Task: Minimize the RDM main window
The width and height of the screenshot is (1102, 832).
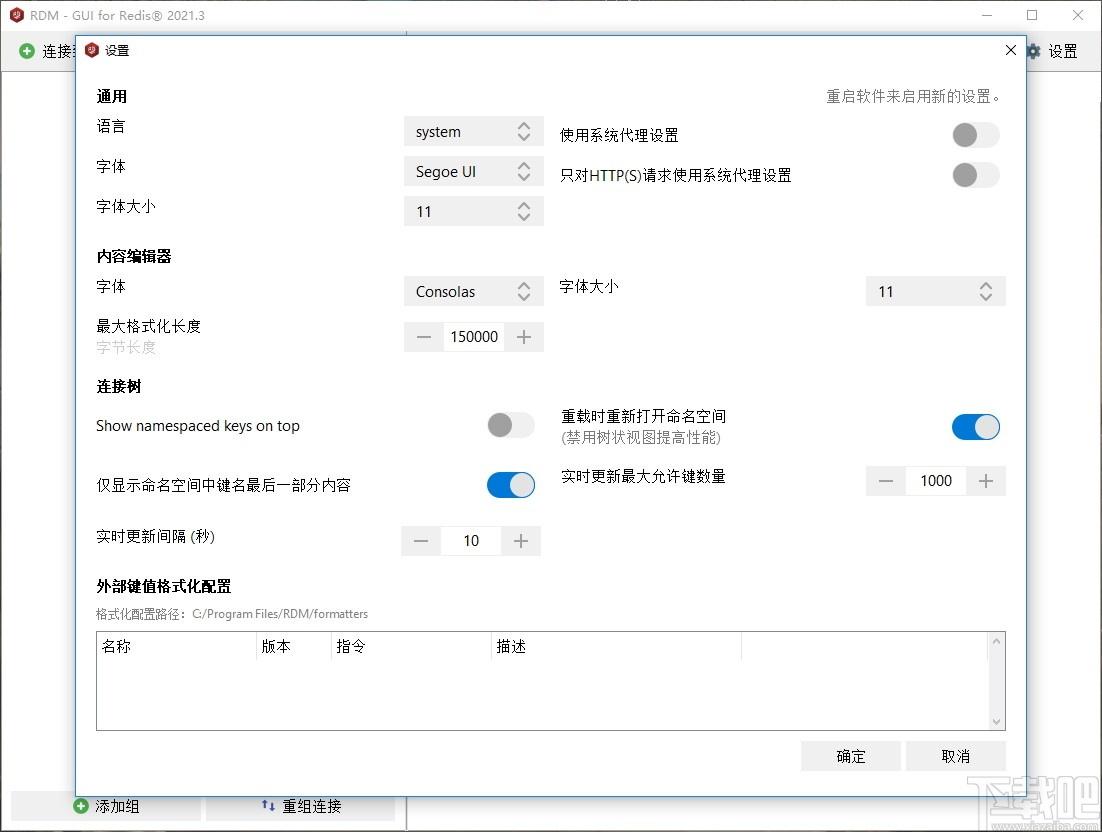Action: pos(987,15)
